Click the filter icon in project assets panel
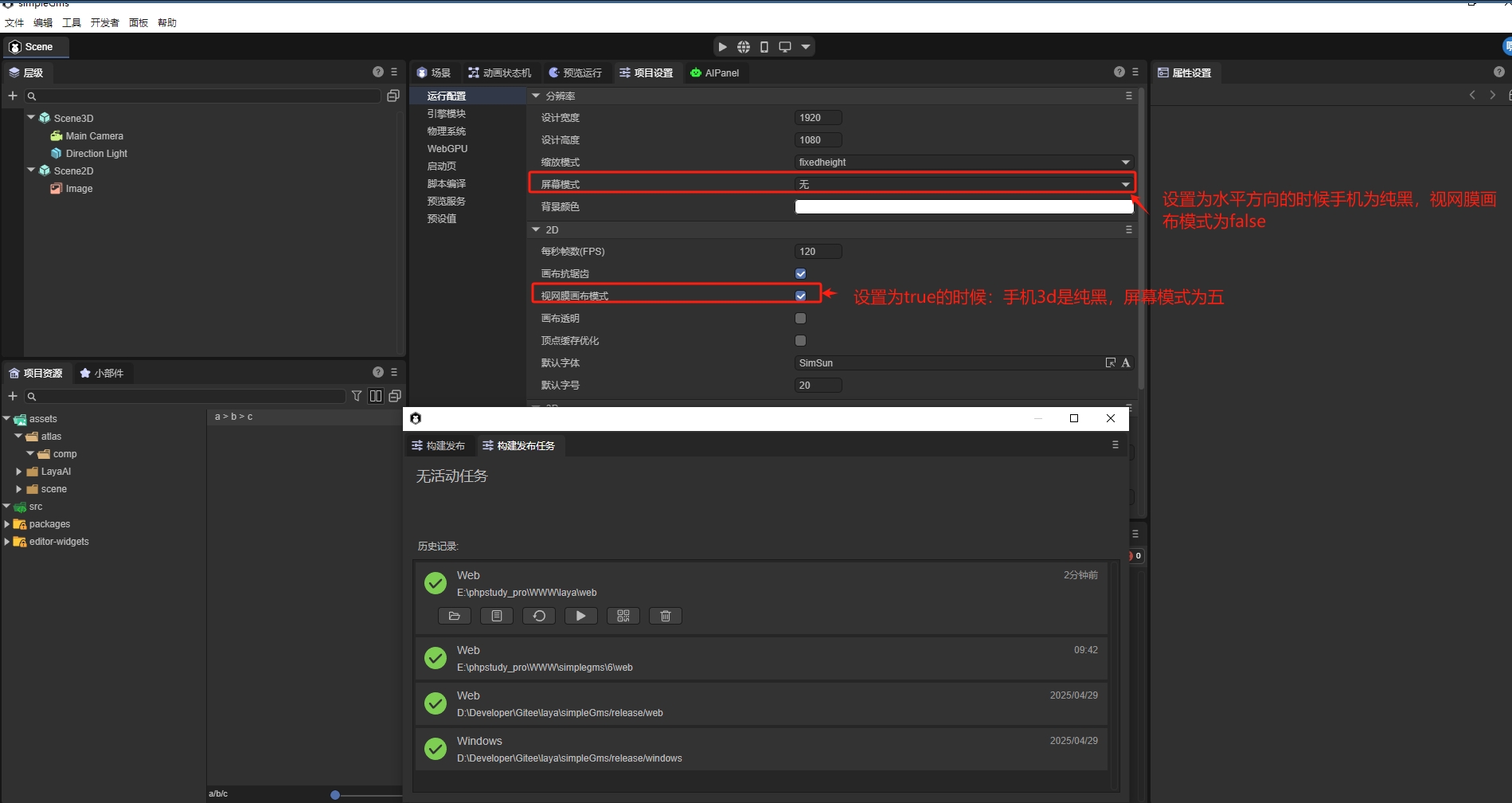 (x=357, y=396)
